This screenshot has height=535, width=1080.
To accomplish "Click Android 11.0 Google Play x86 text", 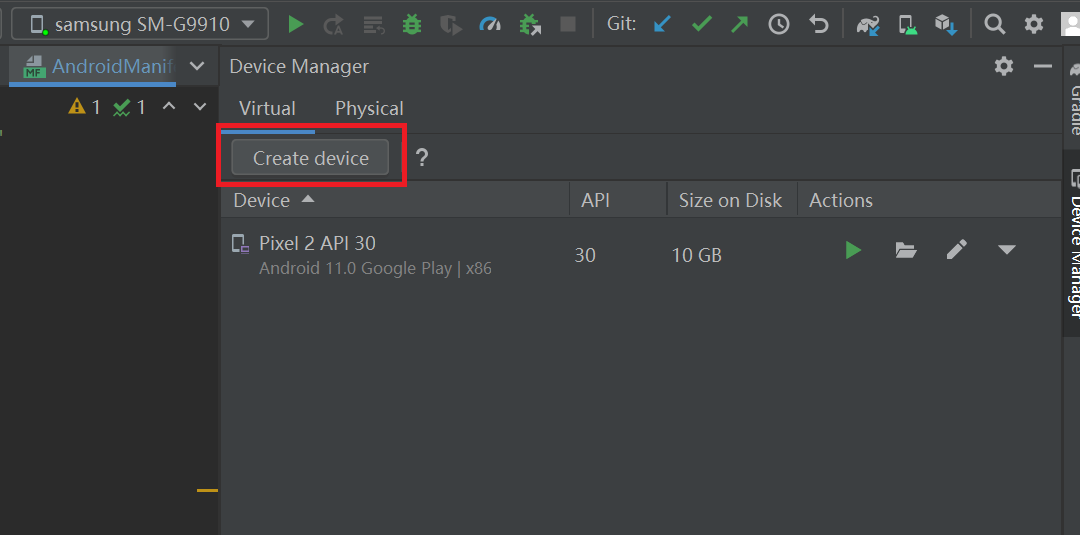I will (x=375, y=269).
